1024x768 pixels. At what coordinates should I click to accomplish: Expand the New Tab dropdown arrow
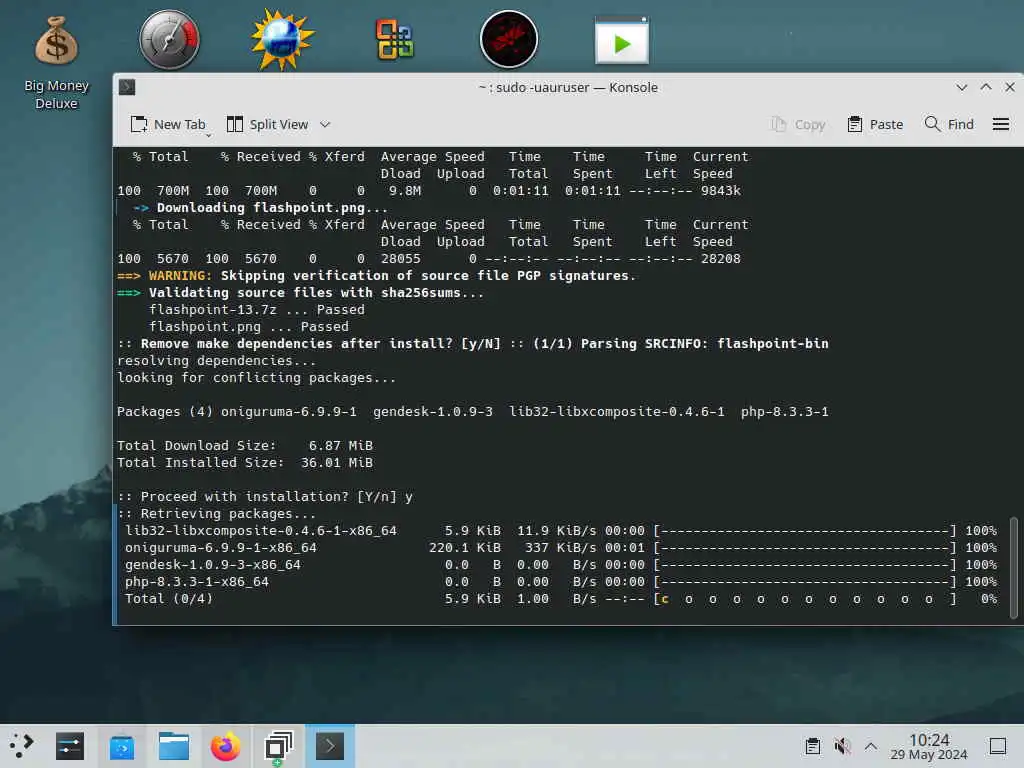pos(209,135)
